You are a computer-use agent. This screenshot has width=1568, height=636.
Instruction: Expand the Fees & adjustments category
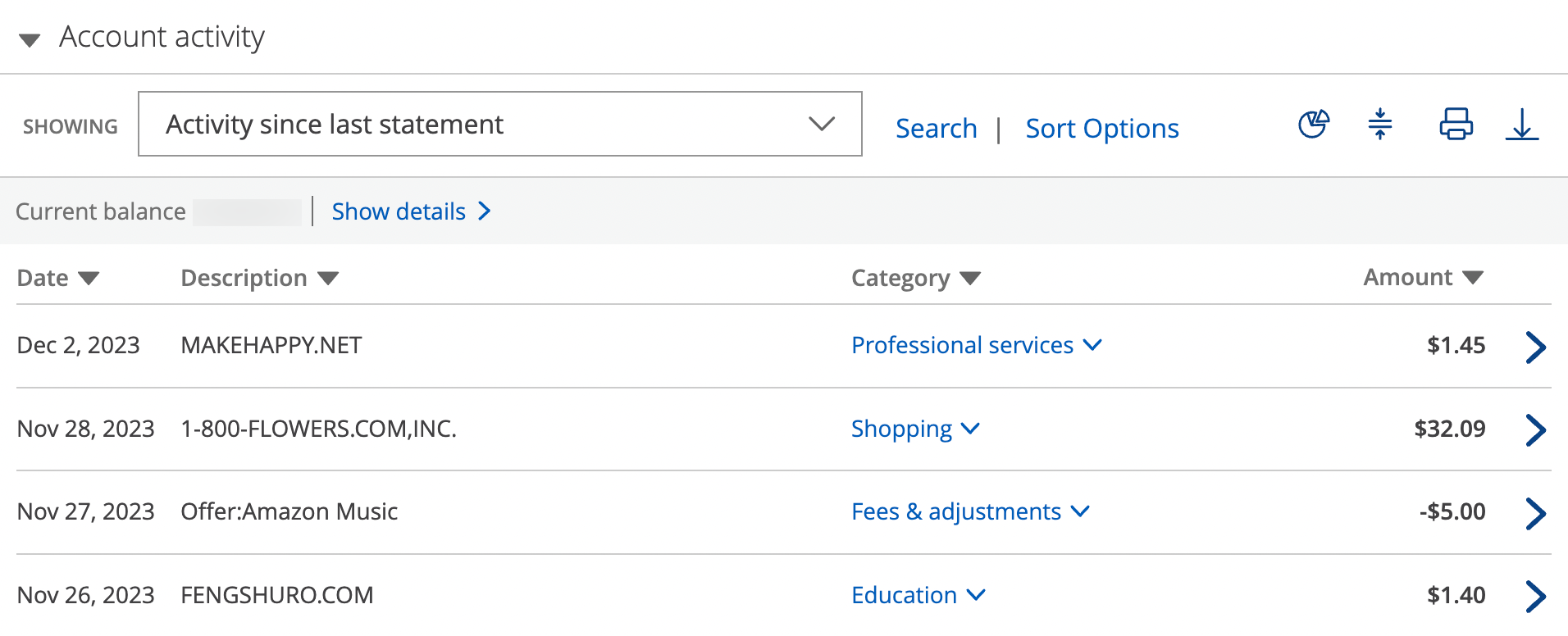point(970,511)
